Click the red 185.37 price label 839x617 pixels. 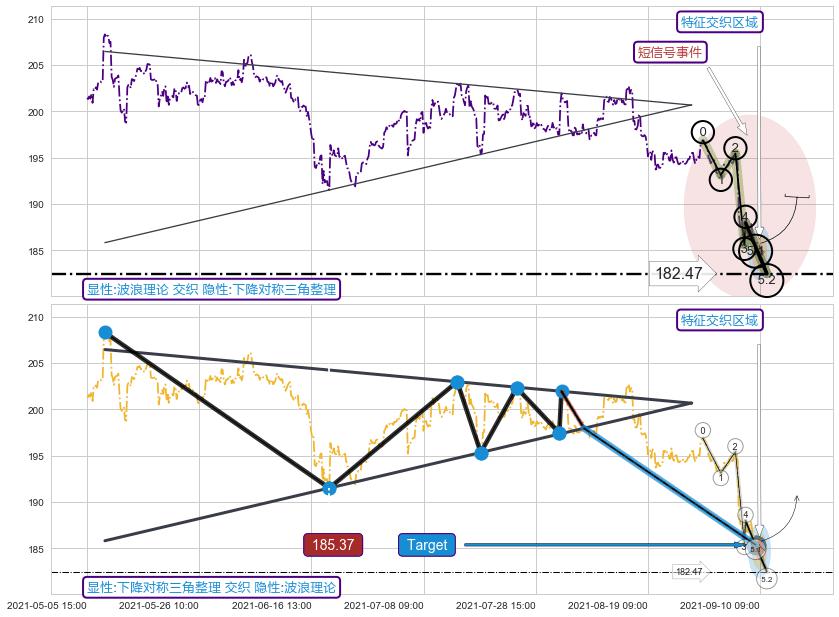pos(333,545)
